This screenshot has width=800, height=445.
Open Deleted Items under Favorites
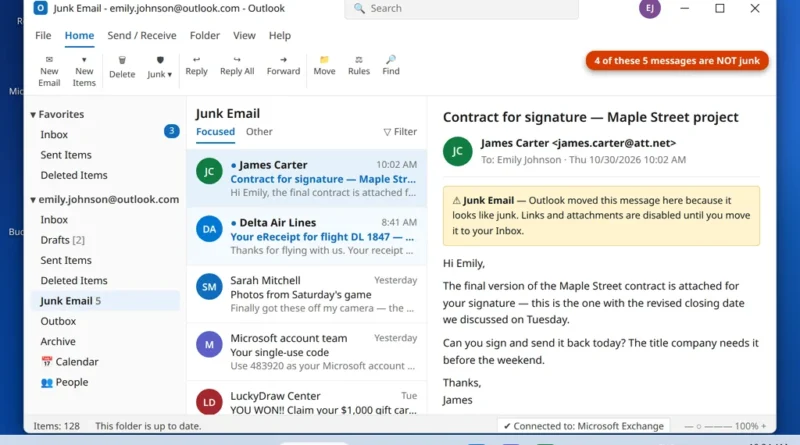click(105, 175)
